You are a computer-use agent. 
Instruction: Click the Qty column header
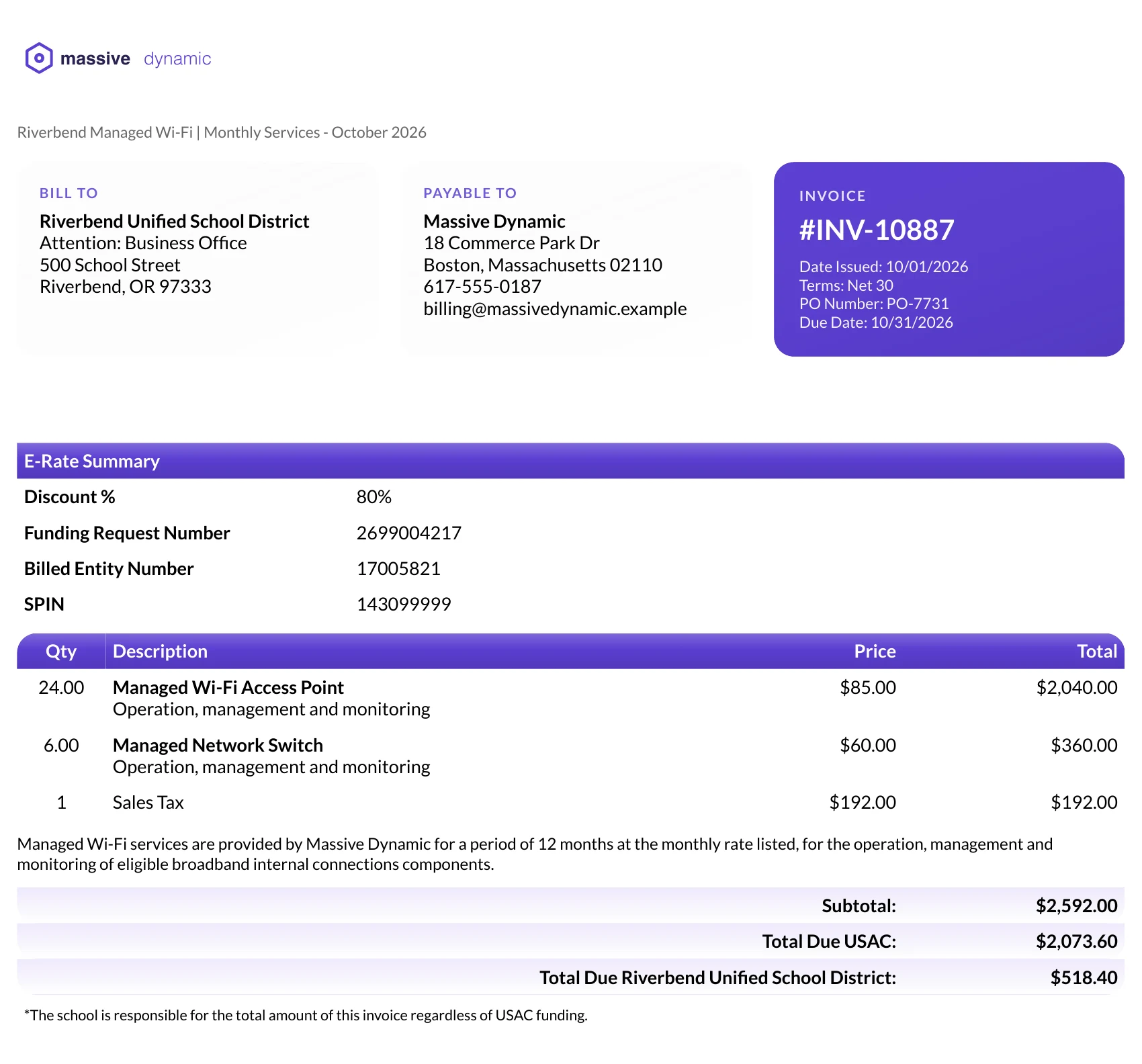click(x=61, y=651)
